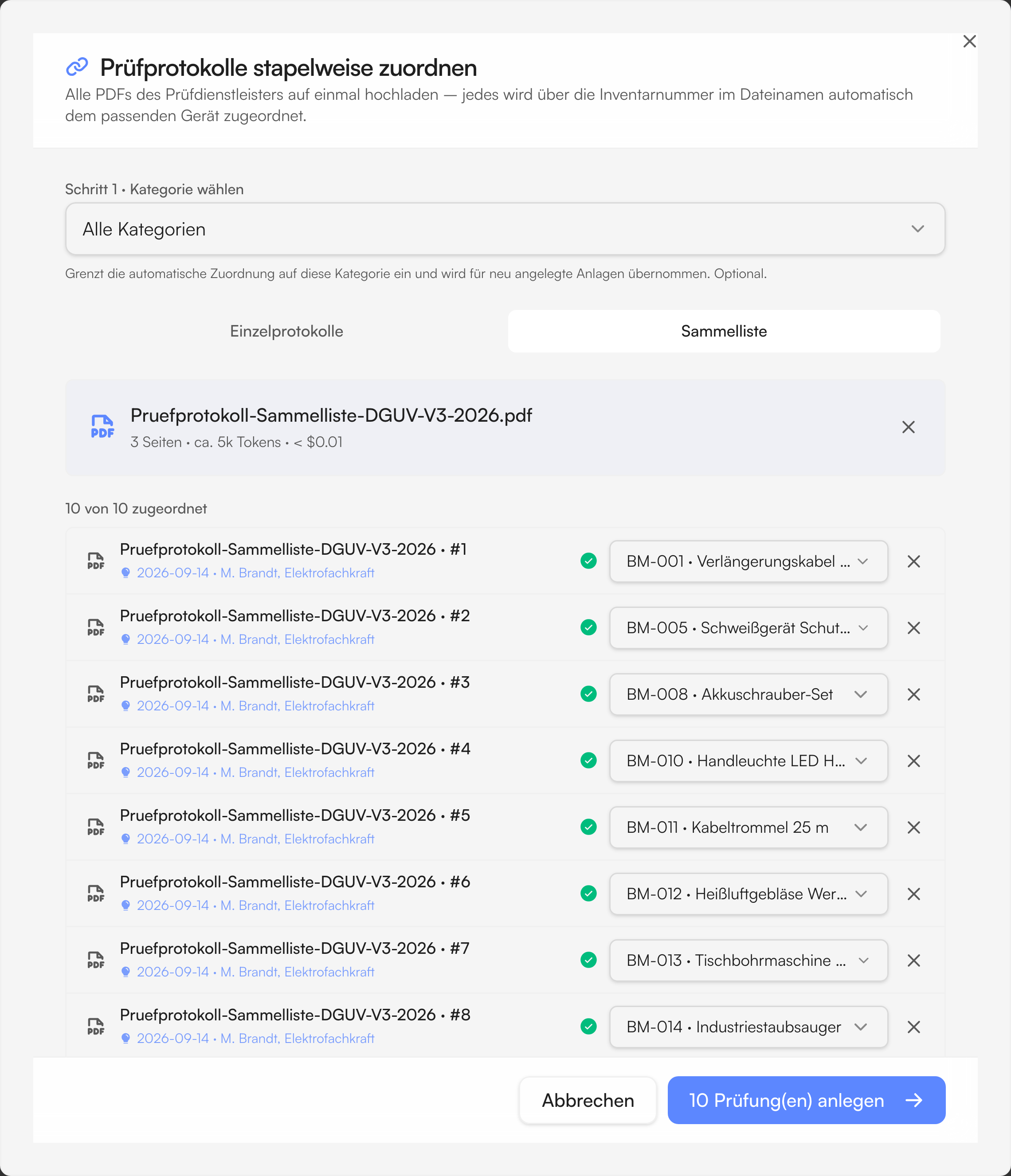1011x1176 pixels.
Task: Click the green check status of row #8
Action: click(589, 1027)
